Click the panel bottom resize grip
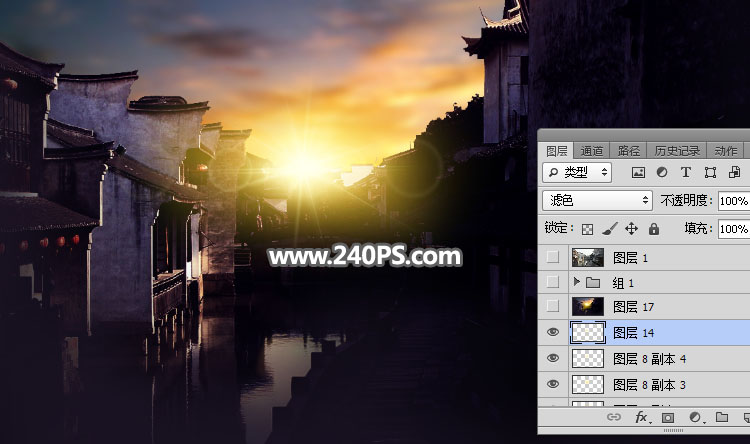750x444 pixels. point(673,431)
